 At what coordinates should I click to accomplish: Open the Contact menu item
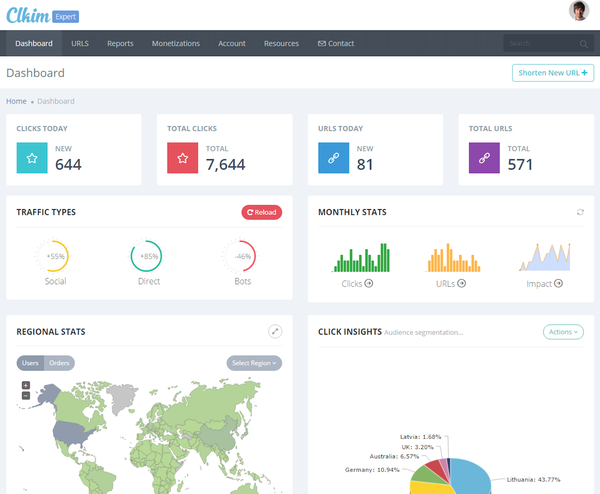click(336, 44)
